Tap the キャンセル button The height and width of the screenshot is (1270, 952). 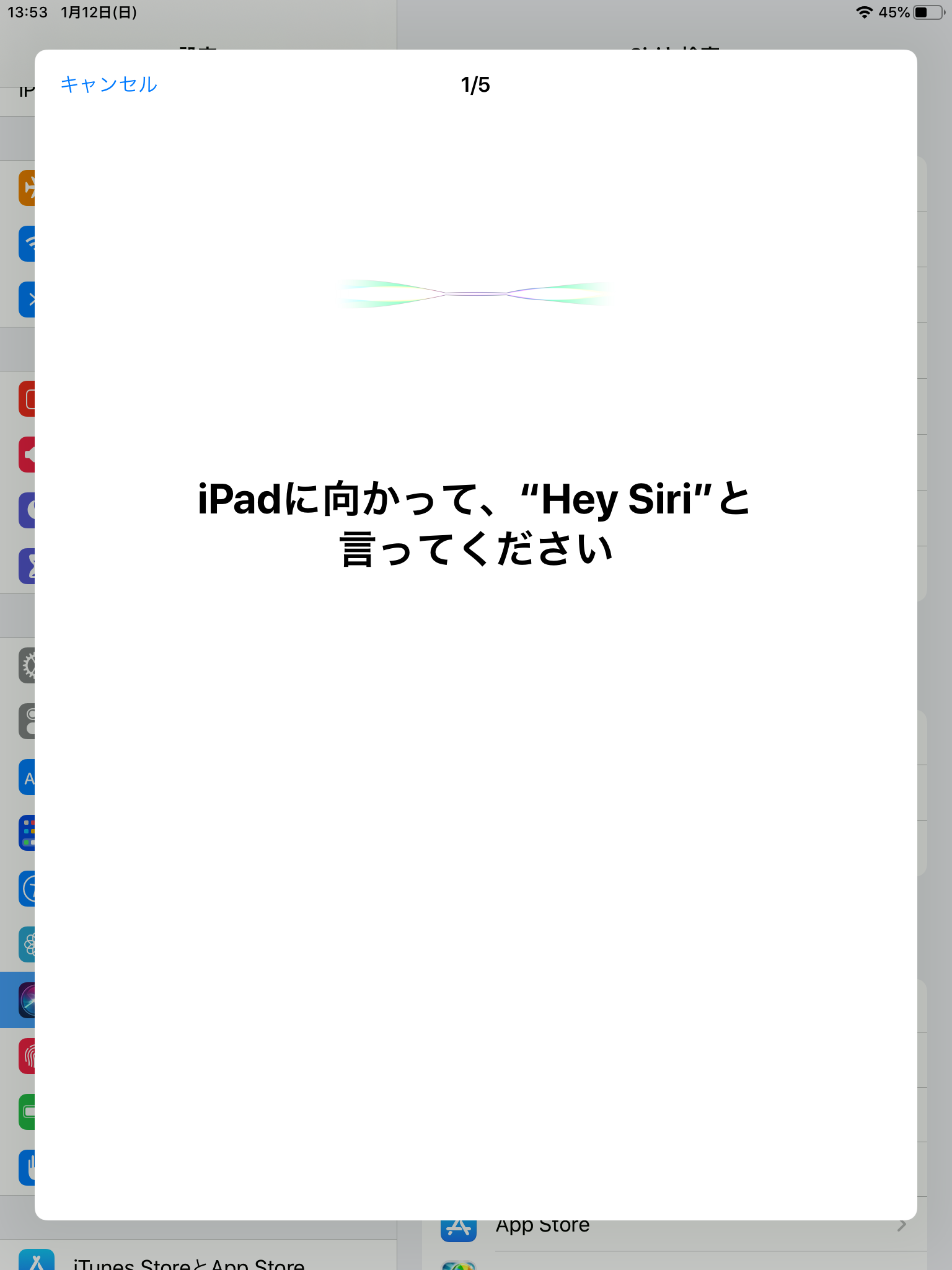coord(108,84)
